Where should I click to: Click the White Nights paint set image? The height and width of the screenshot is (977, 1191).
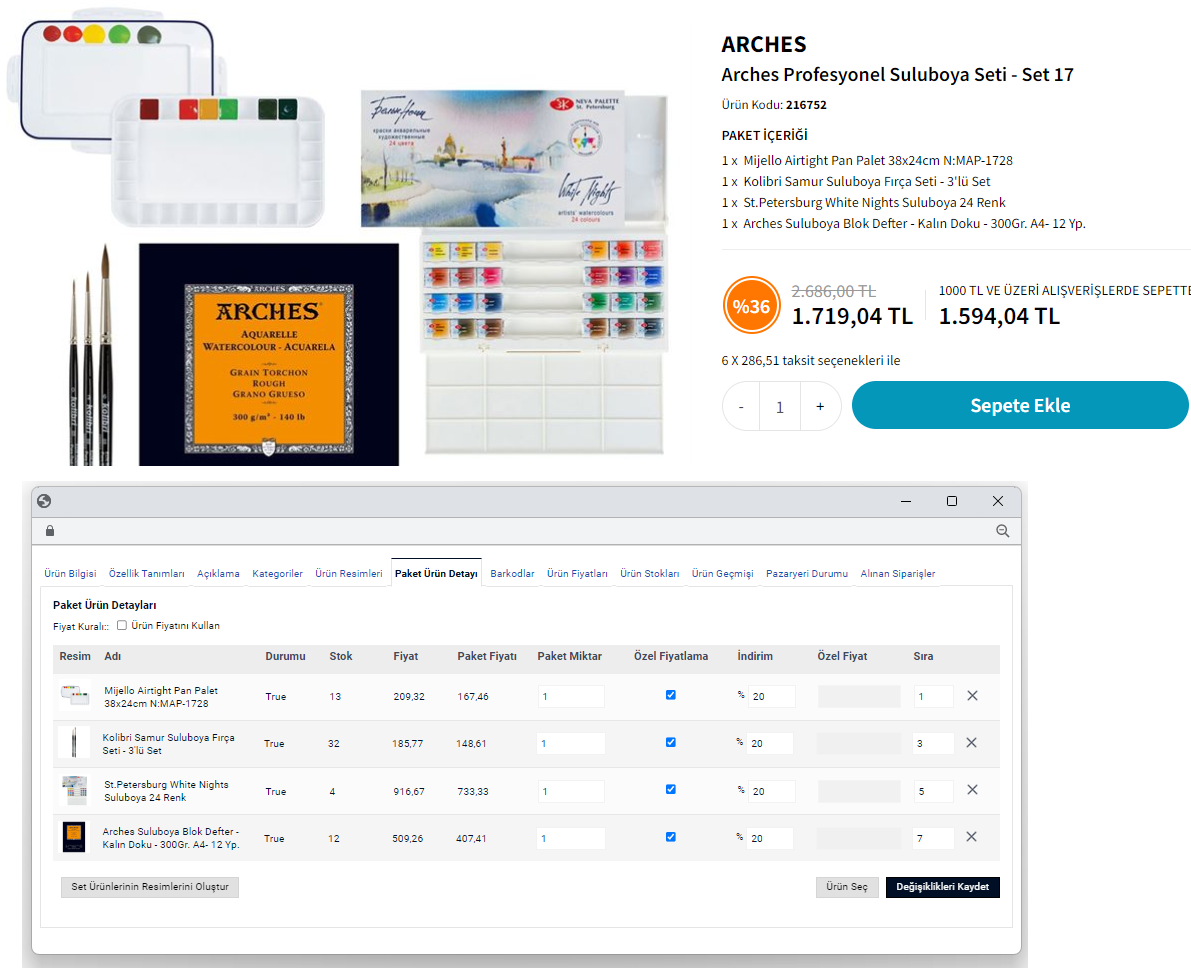click(x=514, y=271)
